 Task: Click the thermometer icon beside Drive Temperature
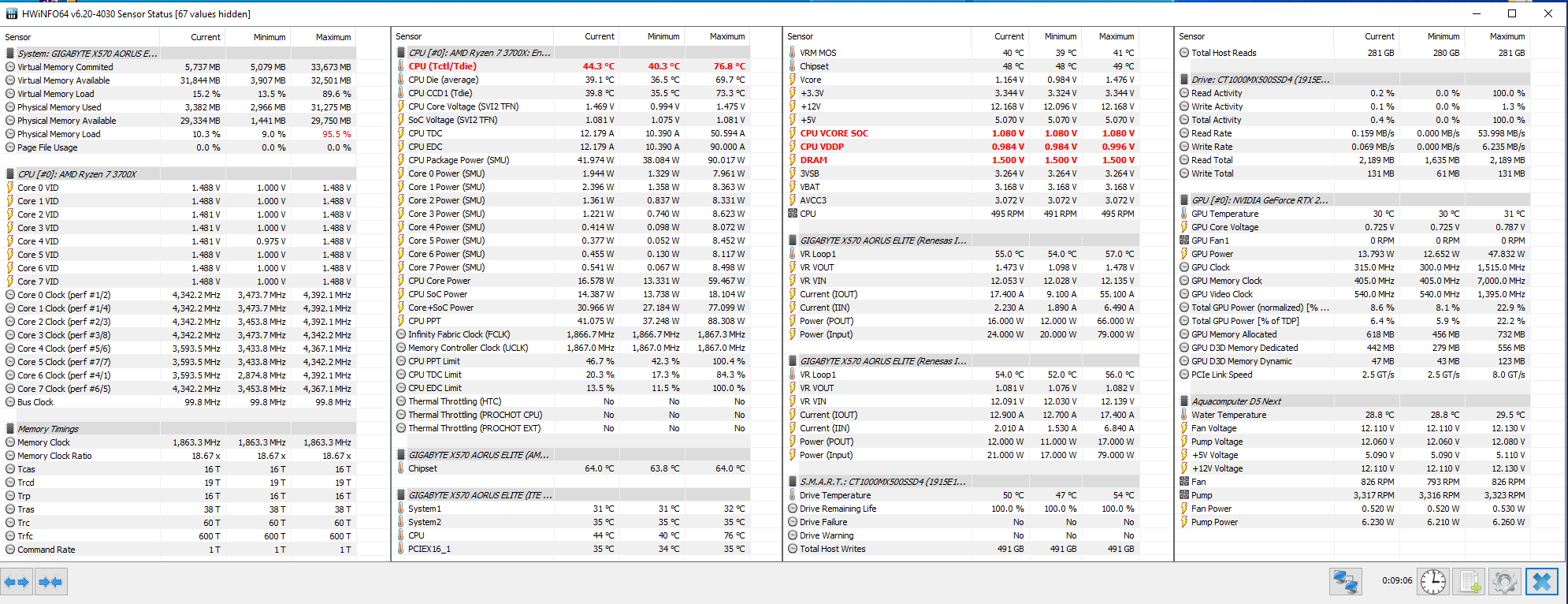(793, 495)
